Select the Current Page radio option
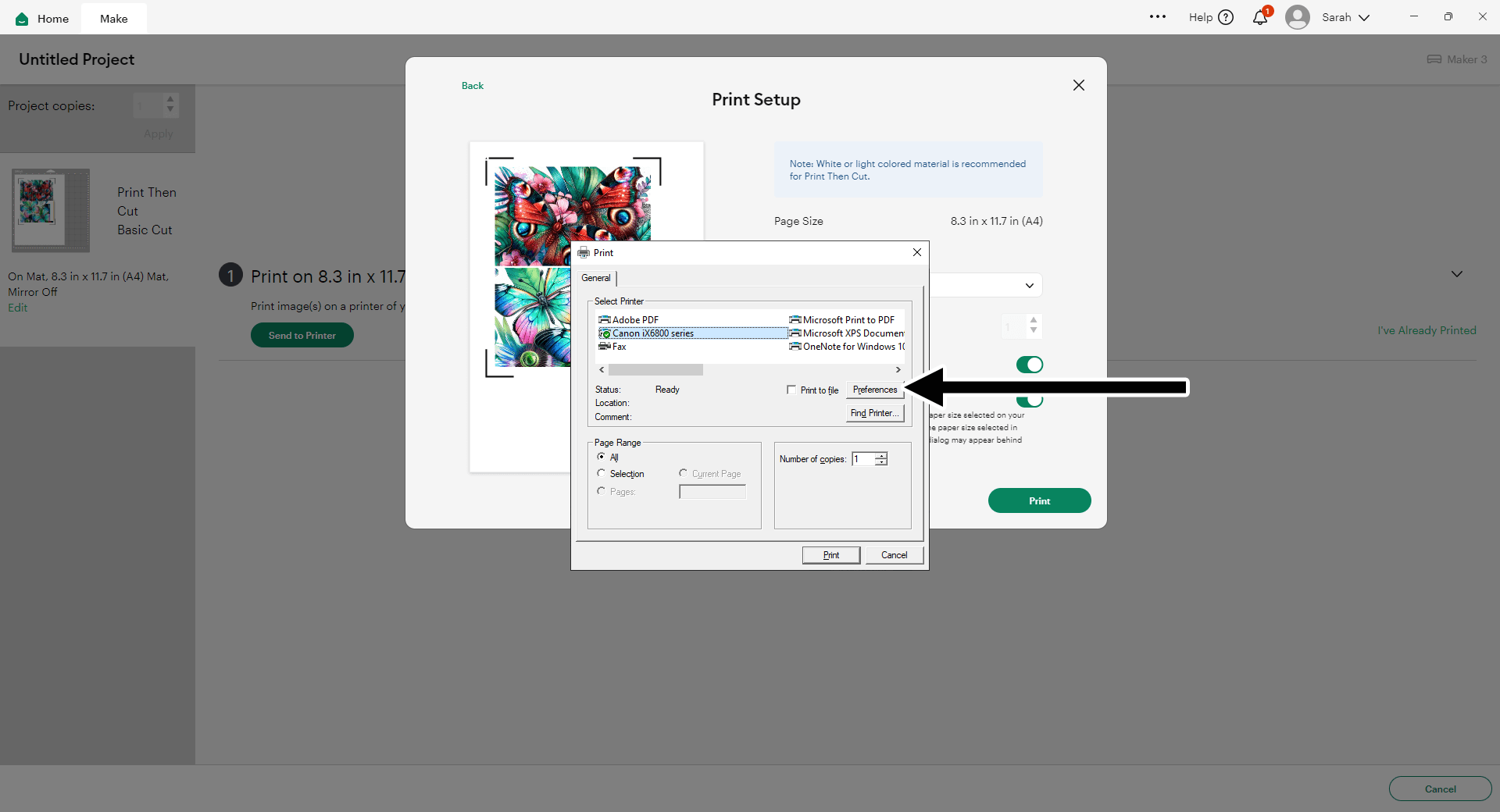 point(683,473)
